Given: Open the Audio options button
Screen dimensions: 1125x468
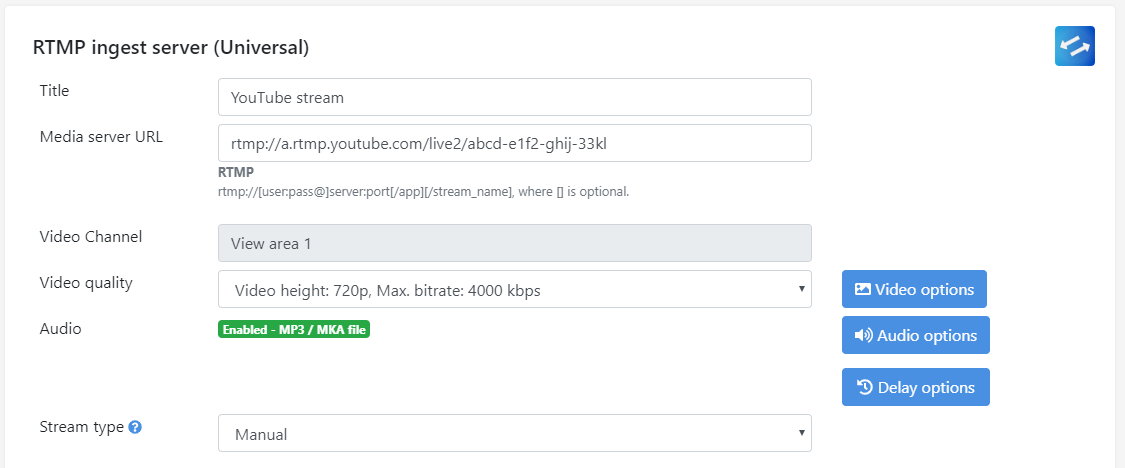Looking at the screenshot, I should coord(915,336).
